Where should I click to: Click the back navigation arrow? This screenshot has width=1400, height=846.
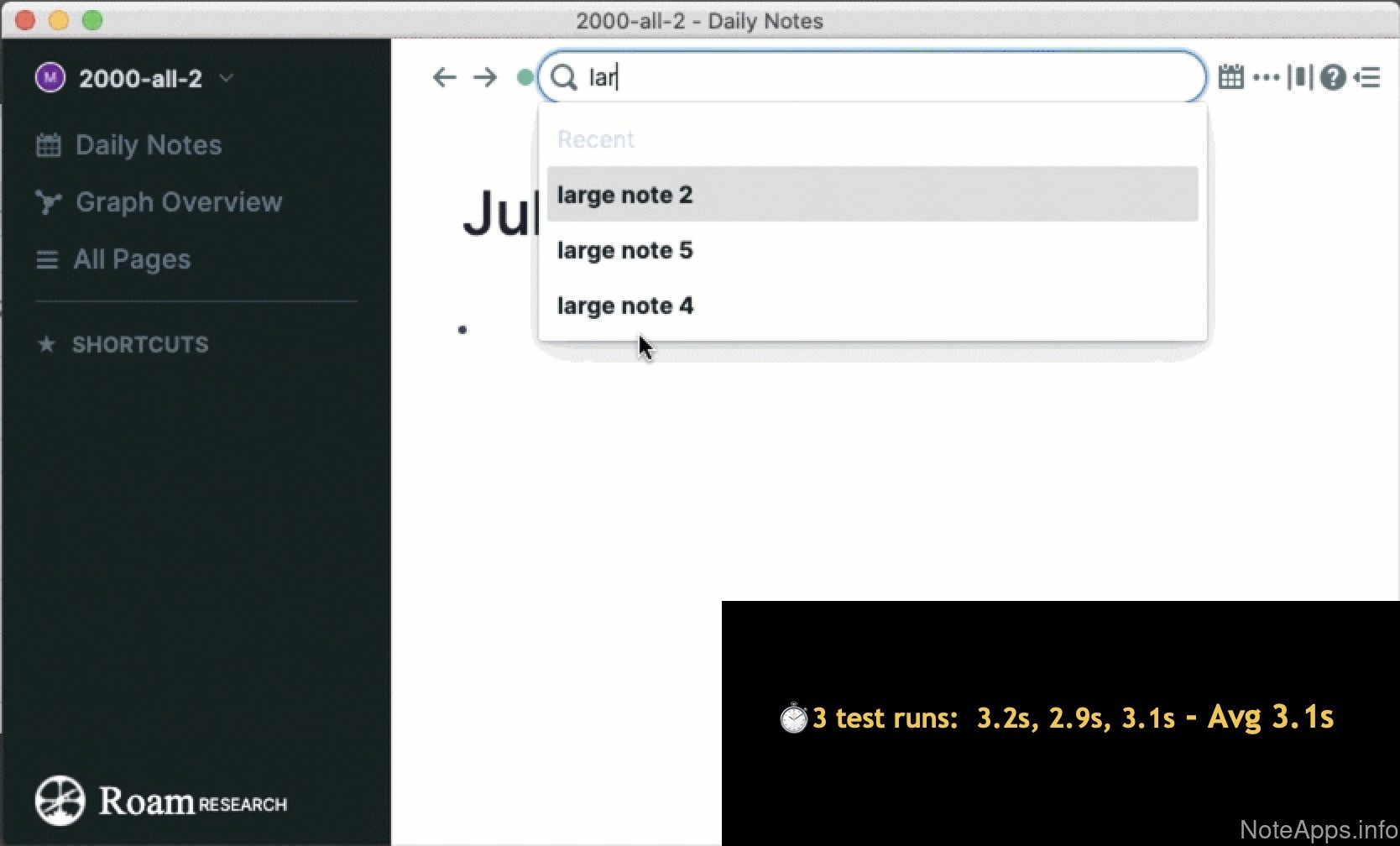[444, 78]
